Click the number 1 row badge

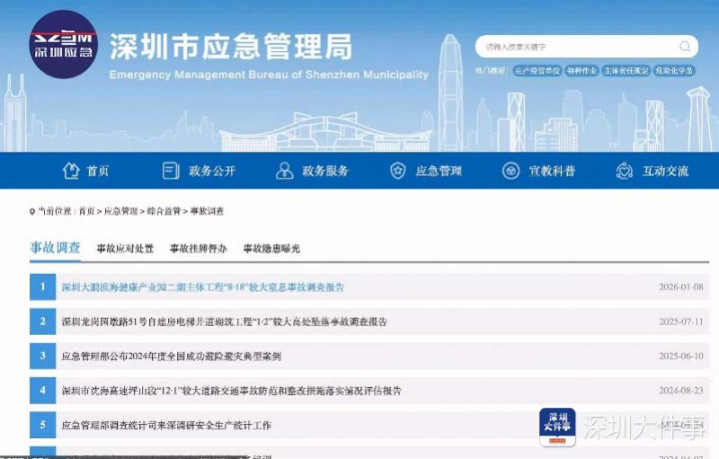(43, 287)
